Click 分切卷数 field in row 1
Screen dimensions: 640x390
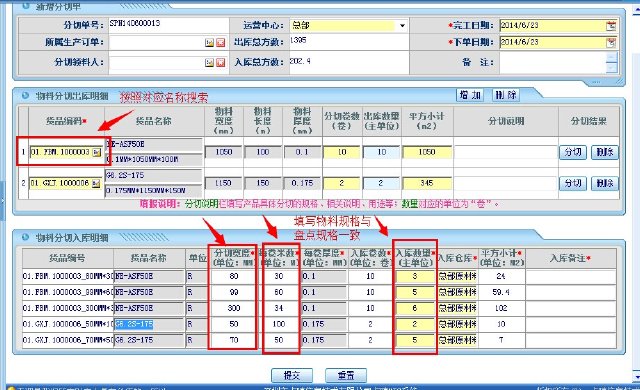click(x=342, y=152)
